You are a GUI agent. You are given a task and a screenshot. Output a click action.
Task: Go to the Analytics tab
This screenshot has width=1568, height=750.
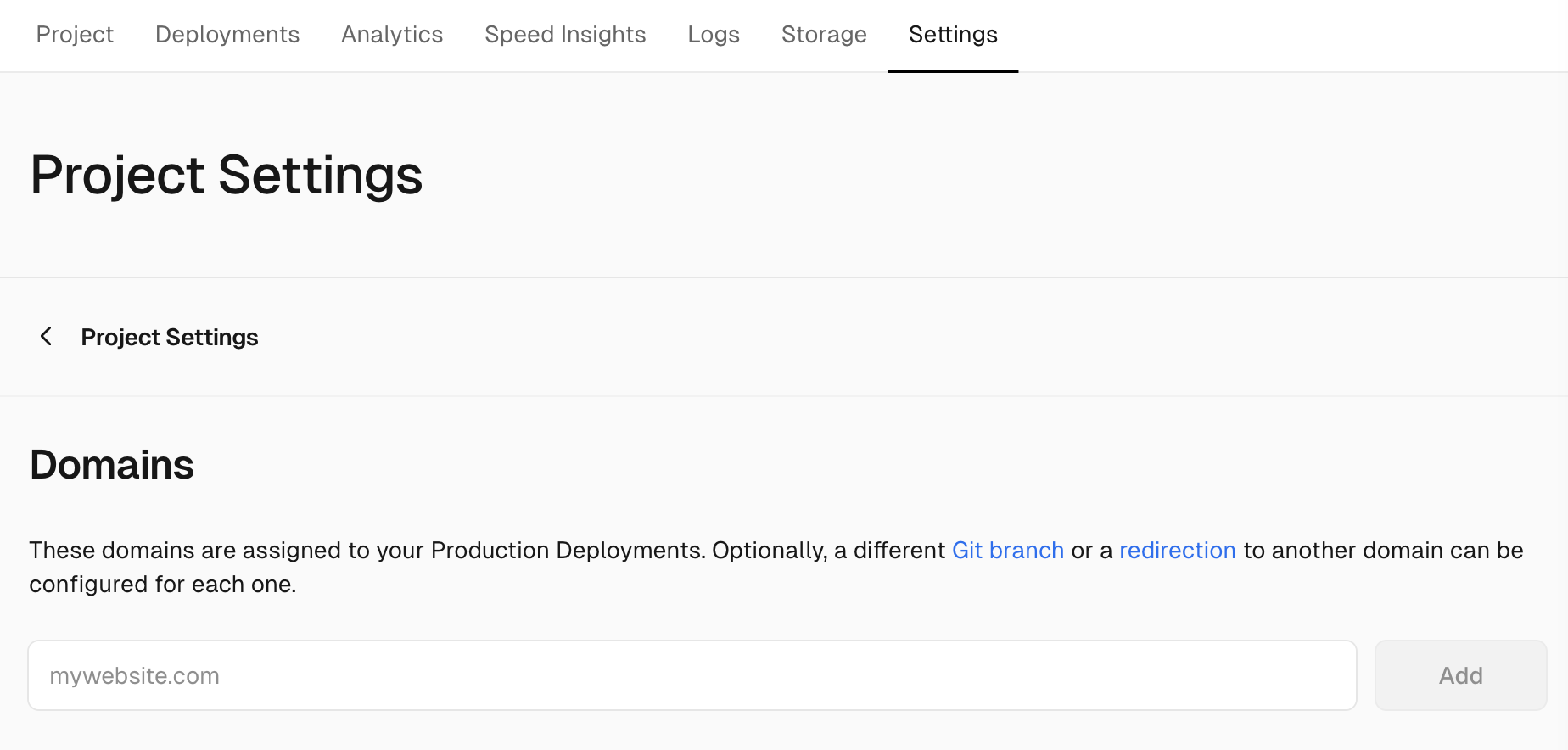tap(392, 35)
